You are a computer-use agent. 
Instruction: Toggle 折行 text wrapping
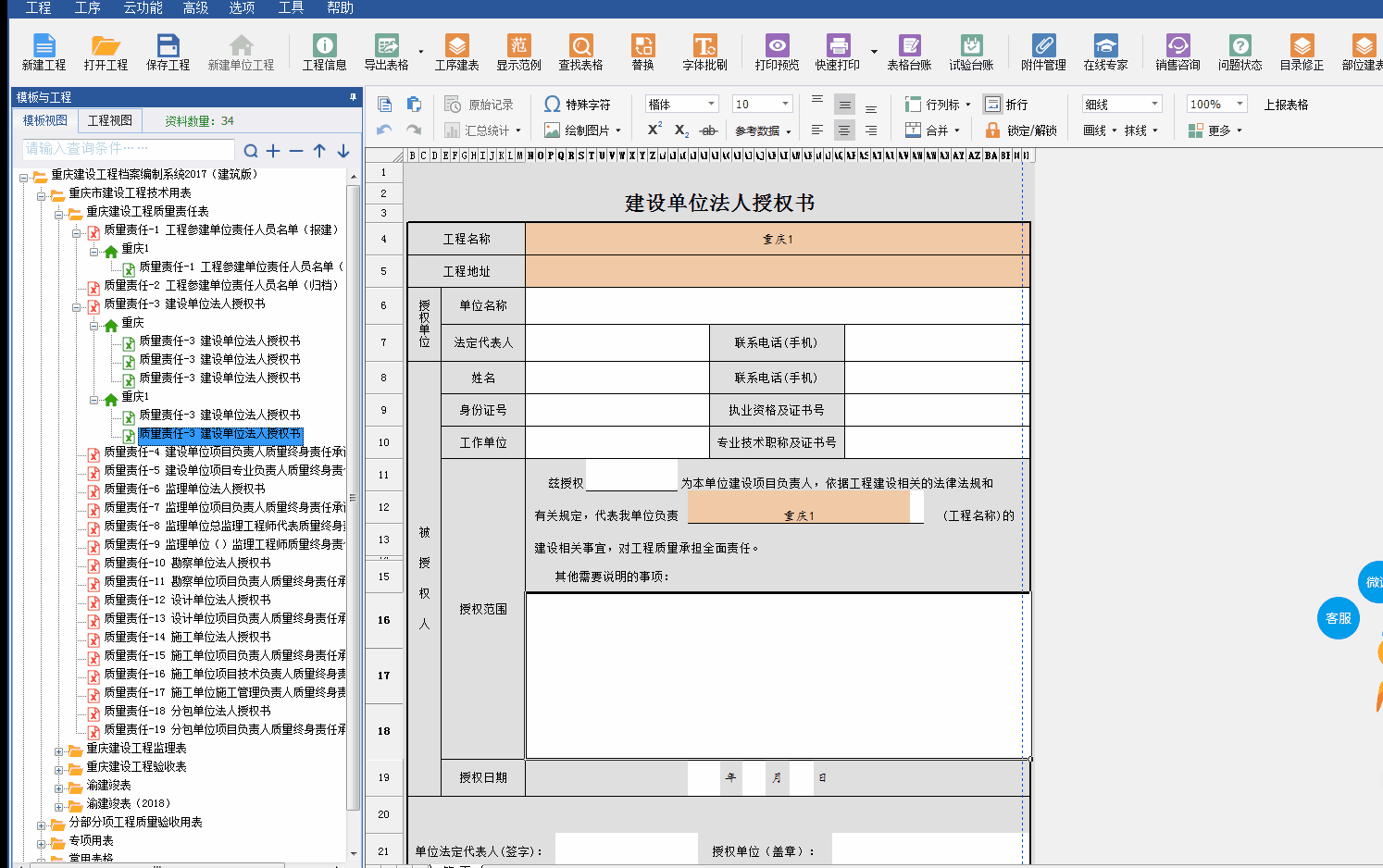coord(1005,105)
